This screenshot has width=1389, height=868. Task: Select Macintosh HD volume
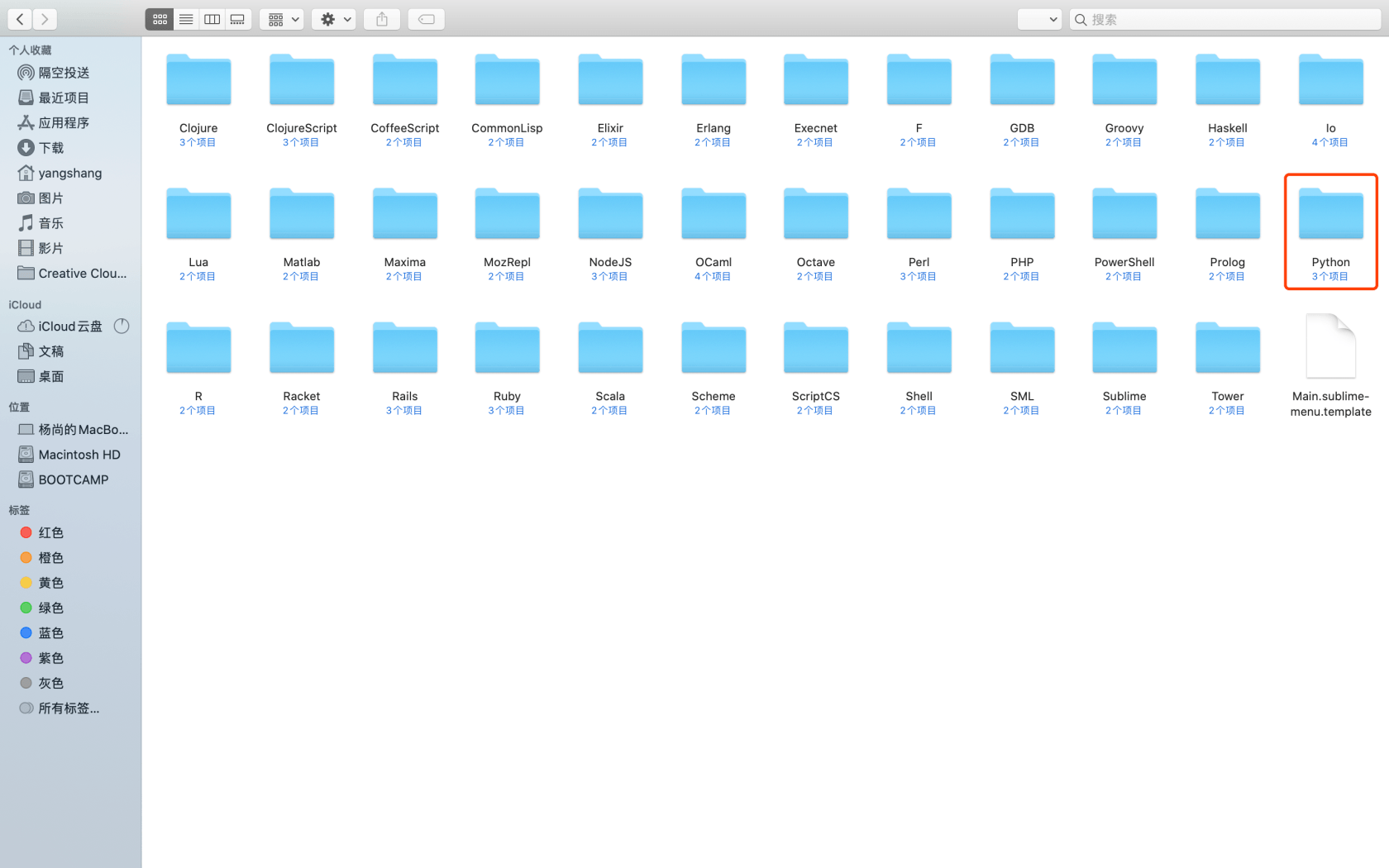coord(70,455)
